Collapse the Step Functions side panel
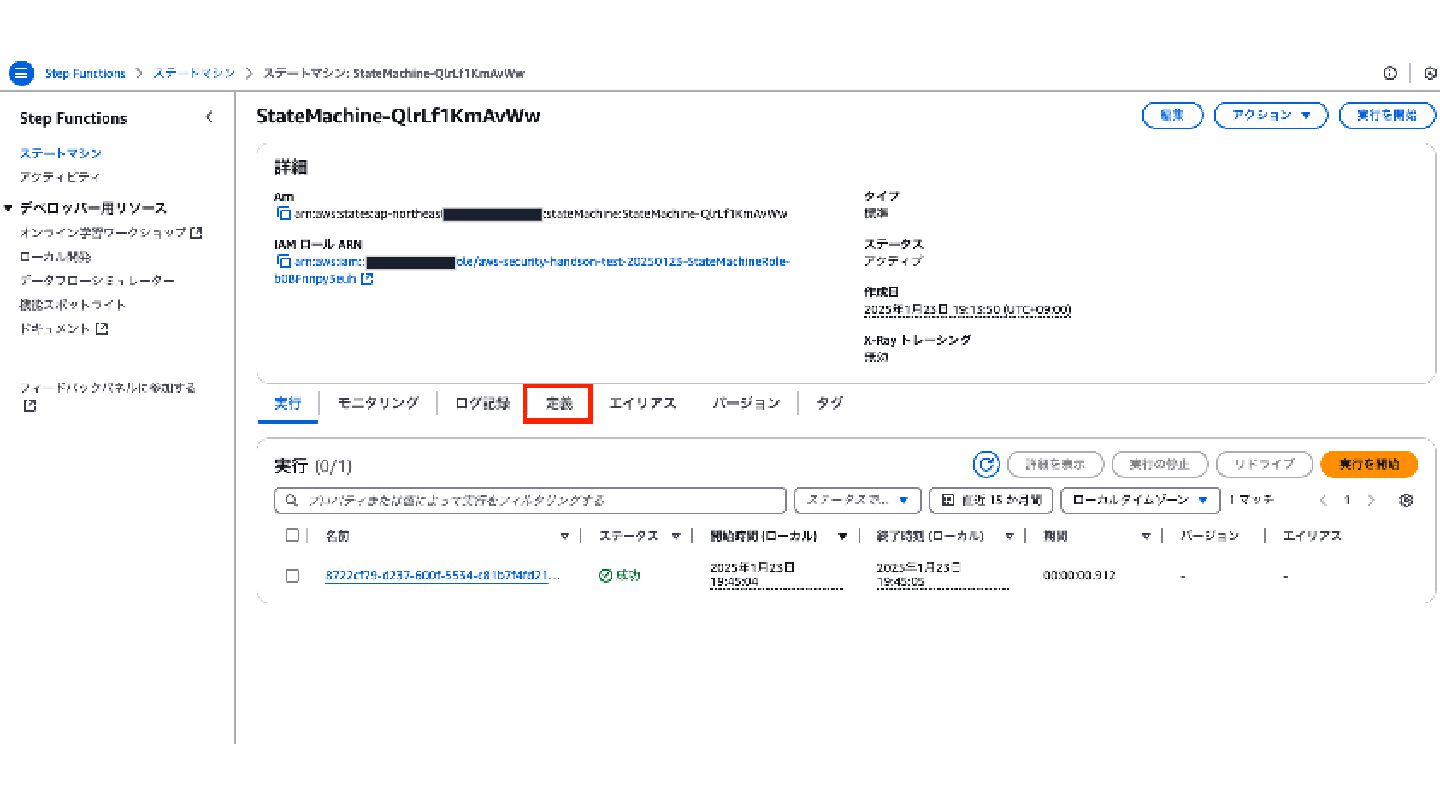This screenshot has width=1440, height=810. 209,117
